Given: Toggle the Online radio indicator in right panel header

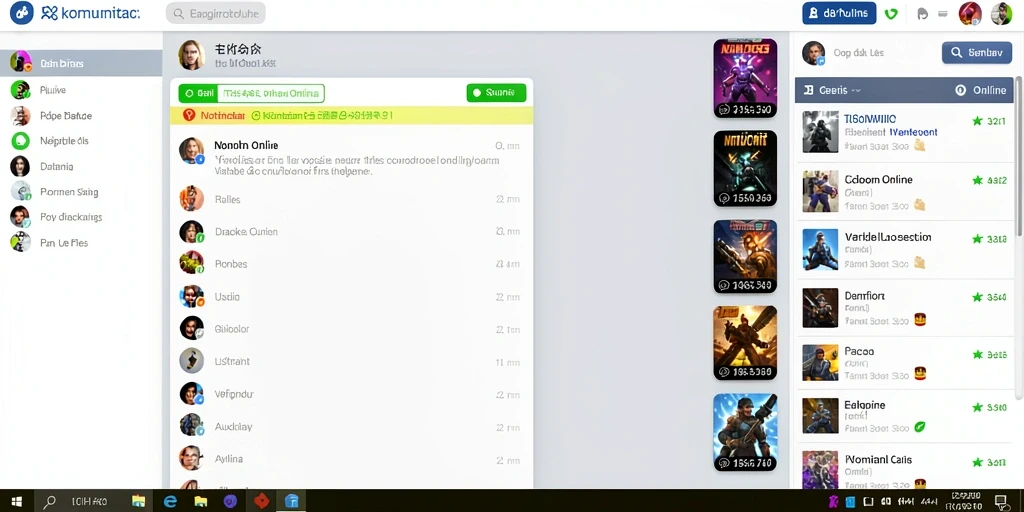Looking at the screenshot, I should pyautogui.click(x=960, y=90).
